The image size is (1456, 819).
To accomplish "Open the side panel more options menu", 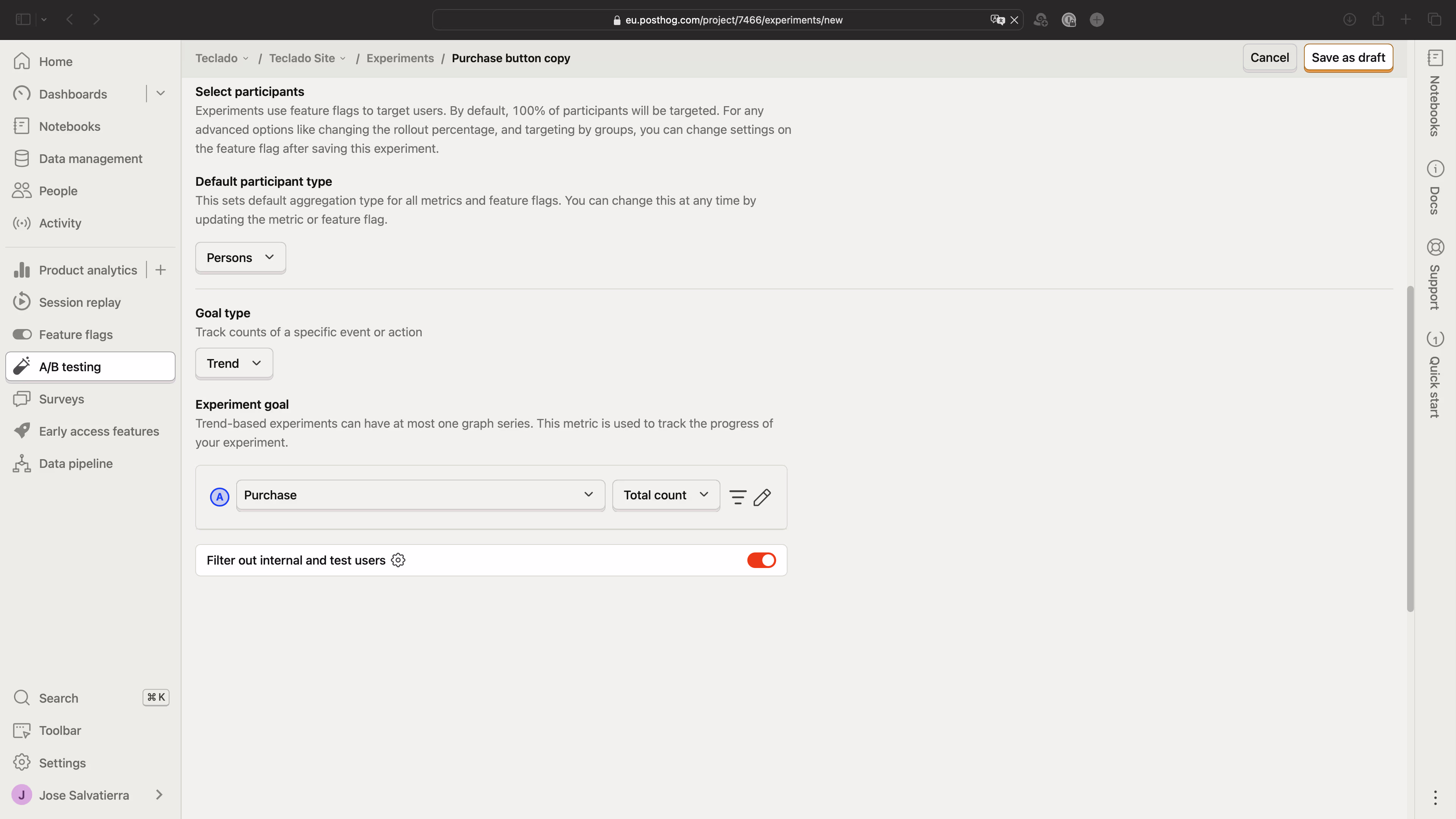I will (x=1434, y=797).
